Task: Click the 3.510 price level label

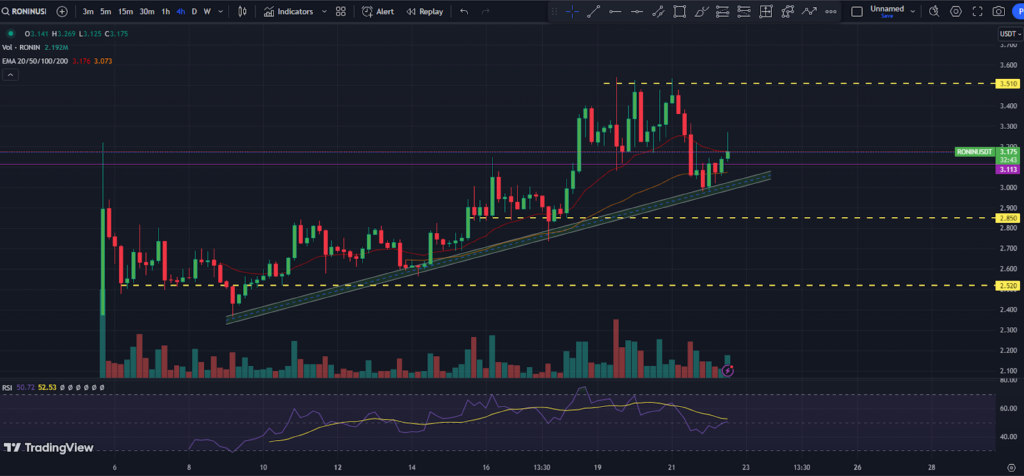Action: tap(1010, 84)
